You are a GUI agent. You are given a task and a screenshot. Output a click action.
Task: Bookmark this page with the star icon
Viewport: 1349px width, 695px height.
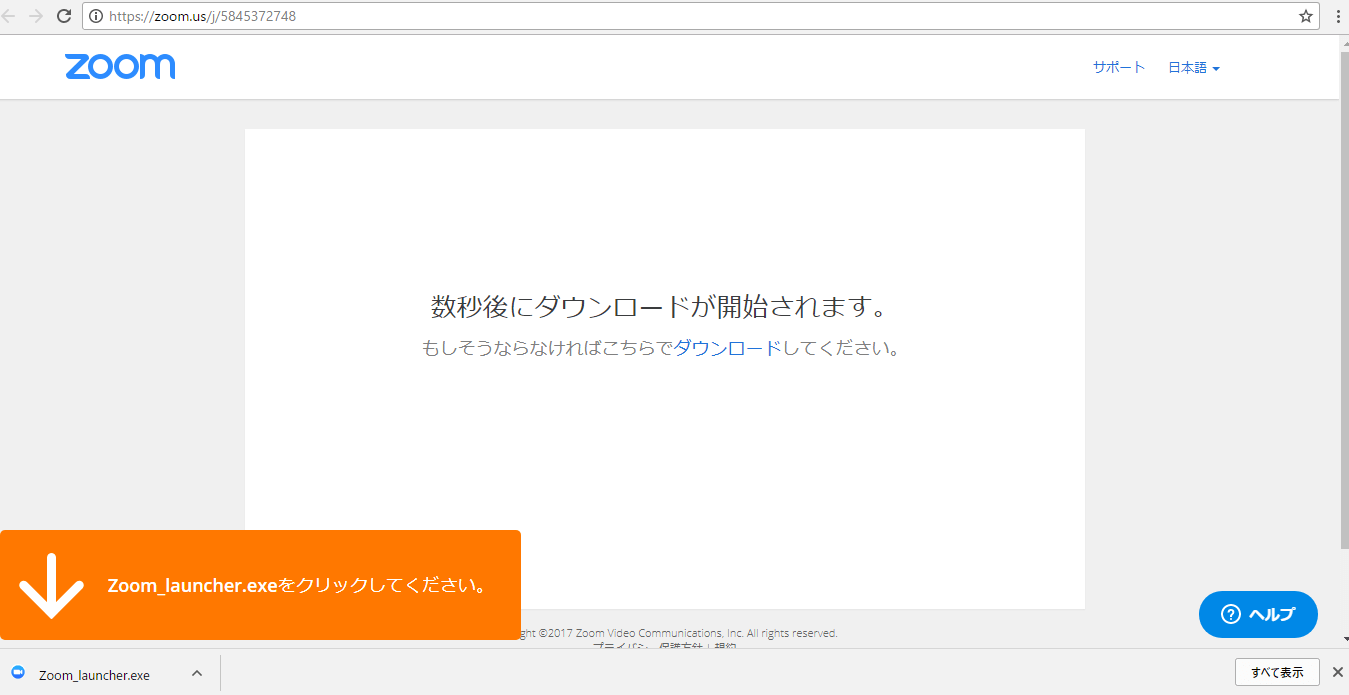(1306, 16)
